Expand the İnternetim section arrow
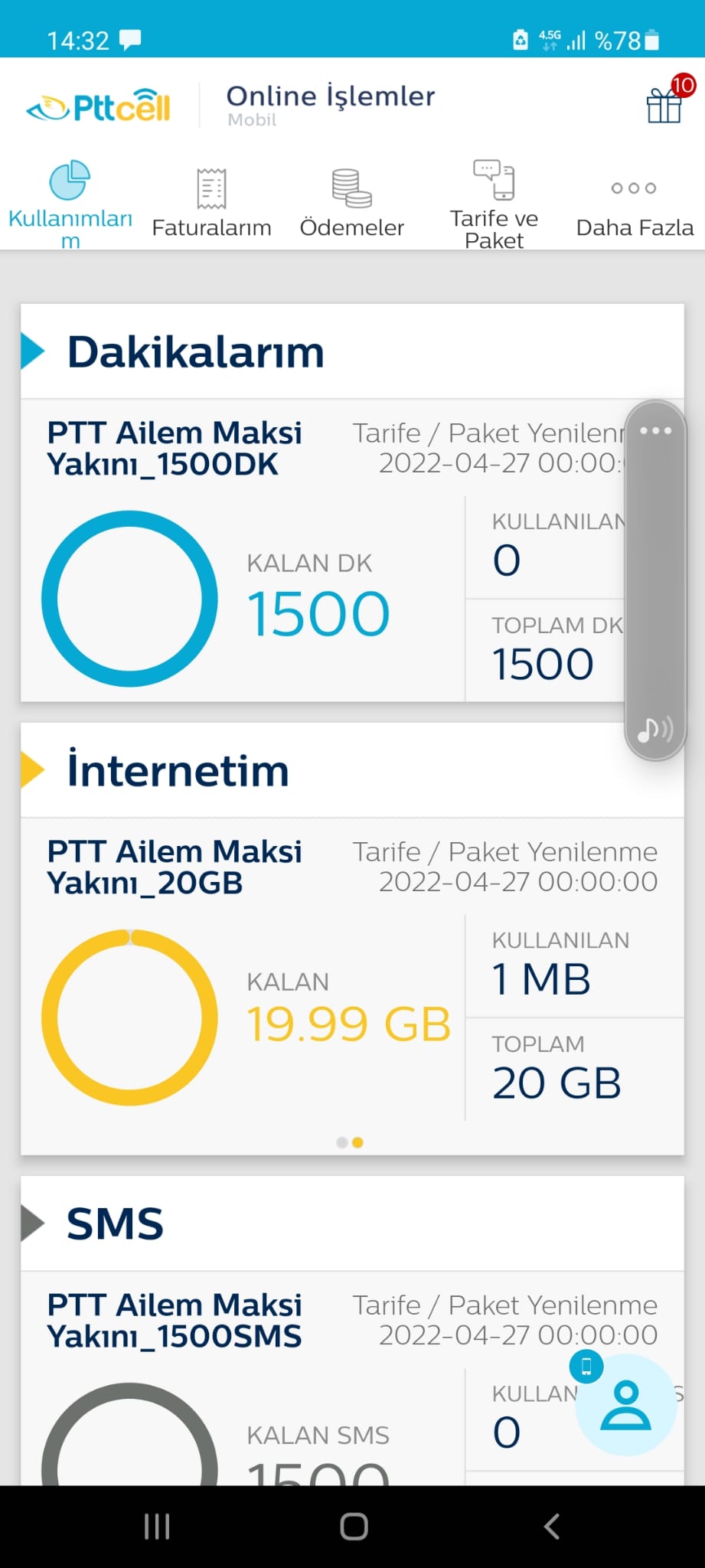 click(33, 770)
